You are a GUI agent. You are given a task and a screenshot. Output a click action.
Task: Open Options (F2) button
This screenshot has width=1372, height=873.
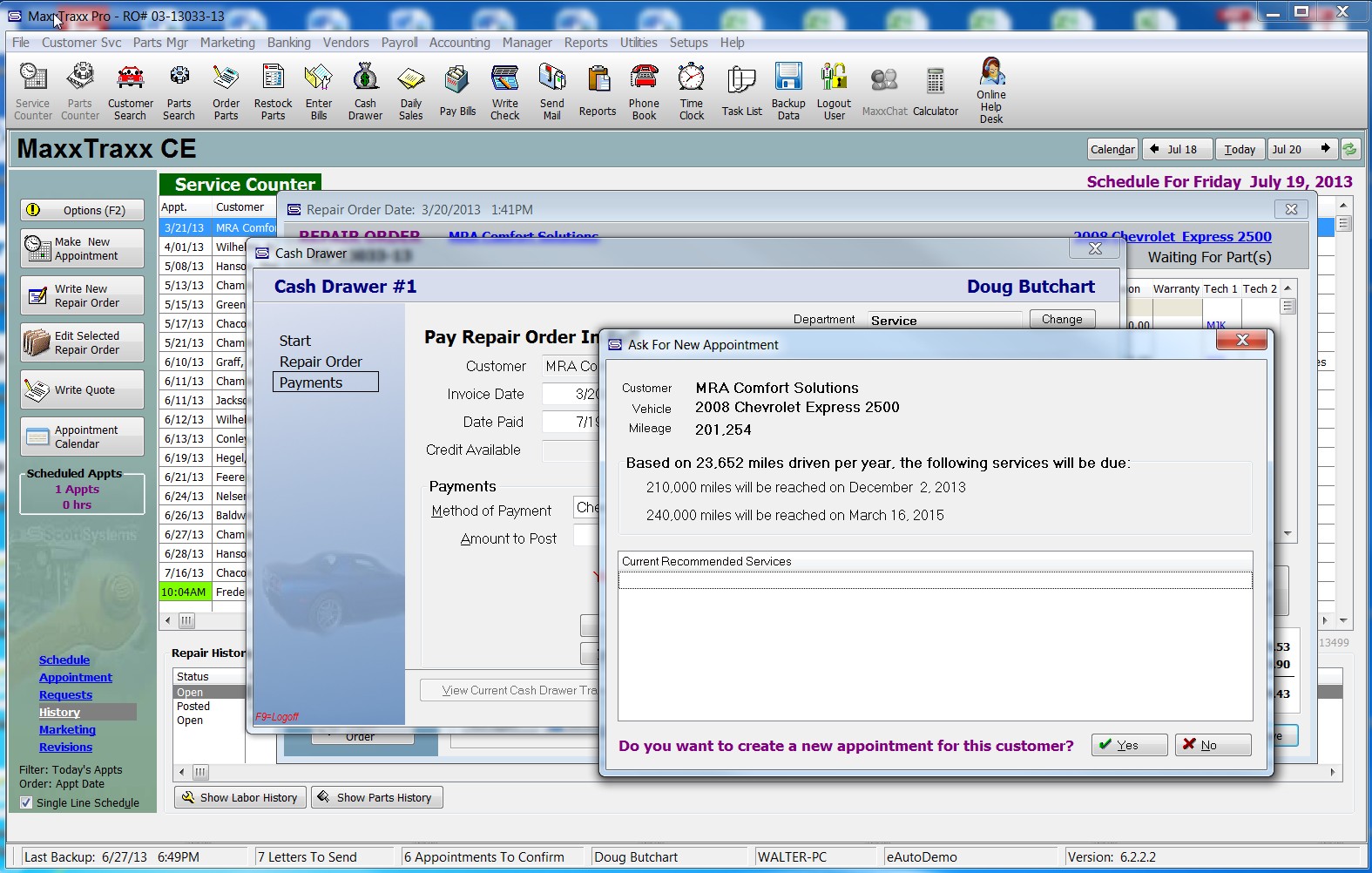(83, 210)
